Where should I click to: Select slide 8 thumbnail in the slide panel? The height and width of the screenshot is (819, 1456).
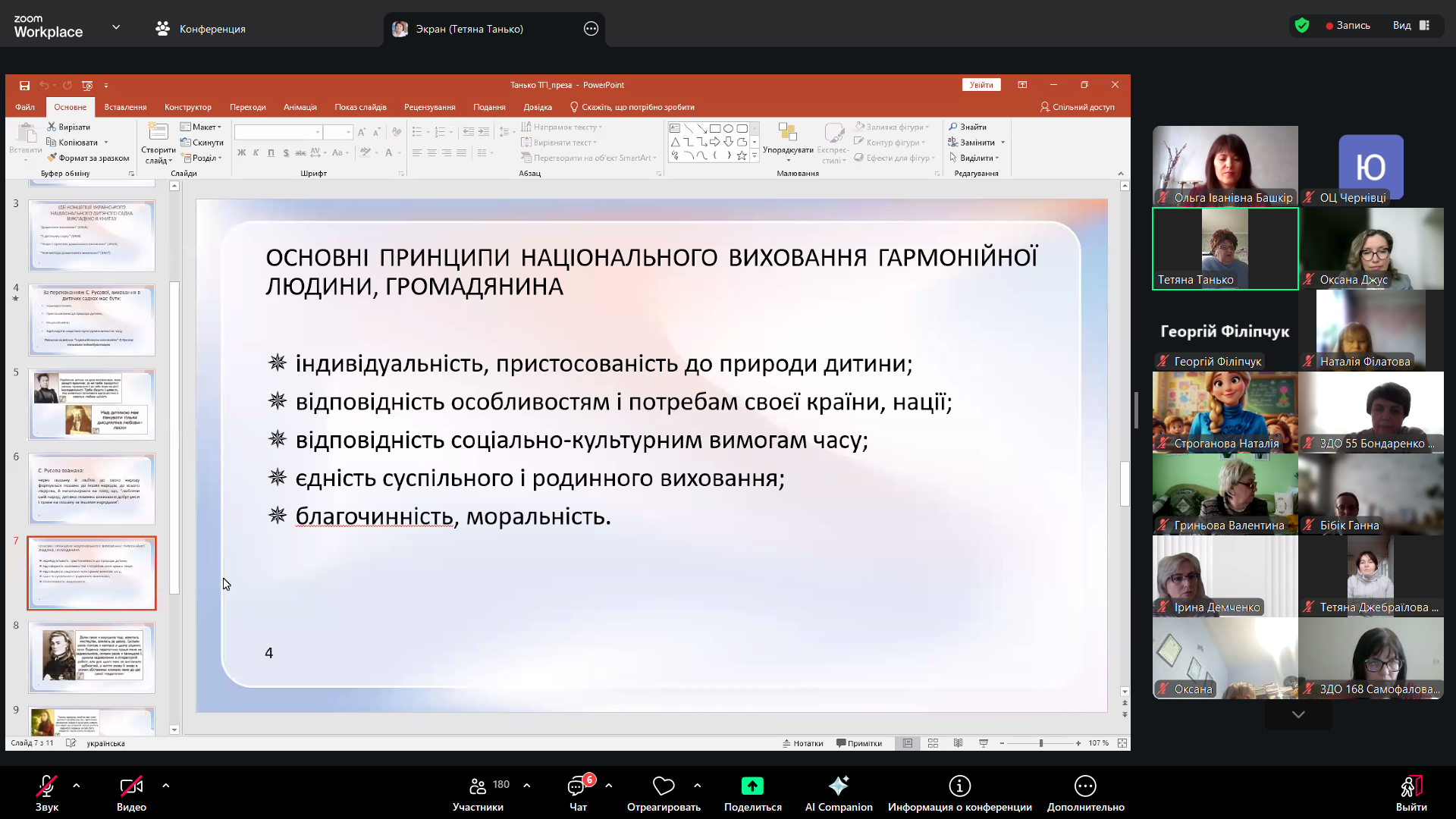tap(92, 657)
